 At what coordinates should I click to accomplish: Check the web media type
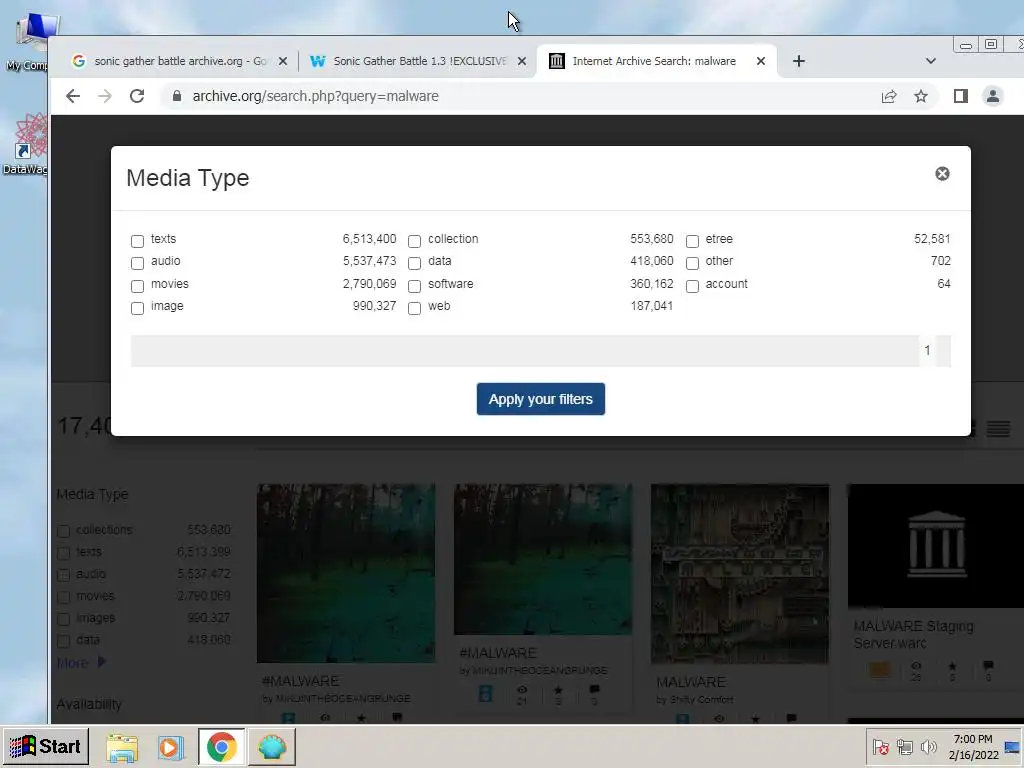click(x=414, y=308)
